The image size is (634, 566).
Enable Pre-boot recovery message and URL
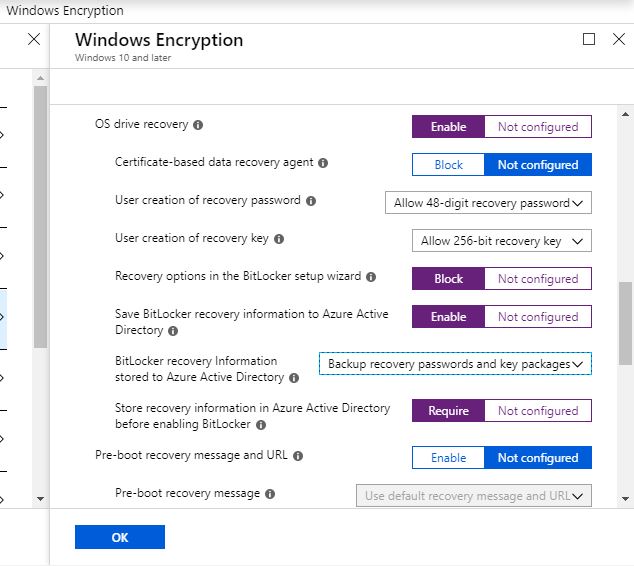coord(448,458)
